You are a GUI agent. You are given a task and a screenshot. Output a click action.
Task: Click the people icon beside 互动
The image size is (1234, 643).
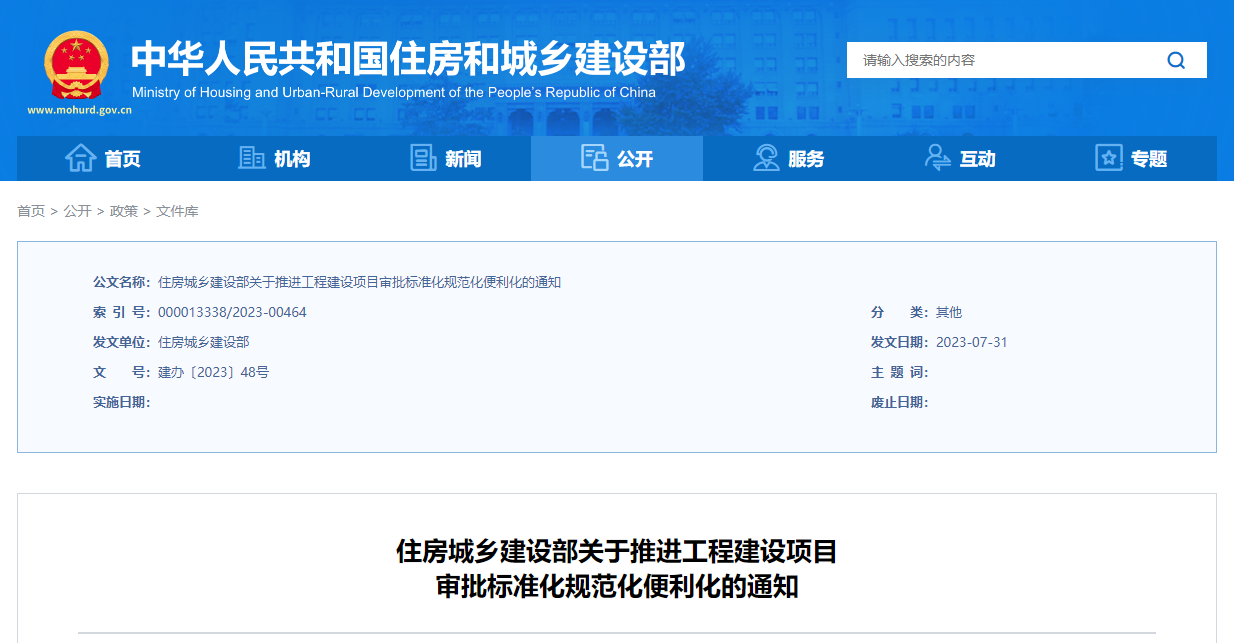[937, 158]
